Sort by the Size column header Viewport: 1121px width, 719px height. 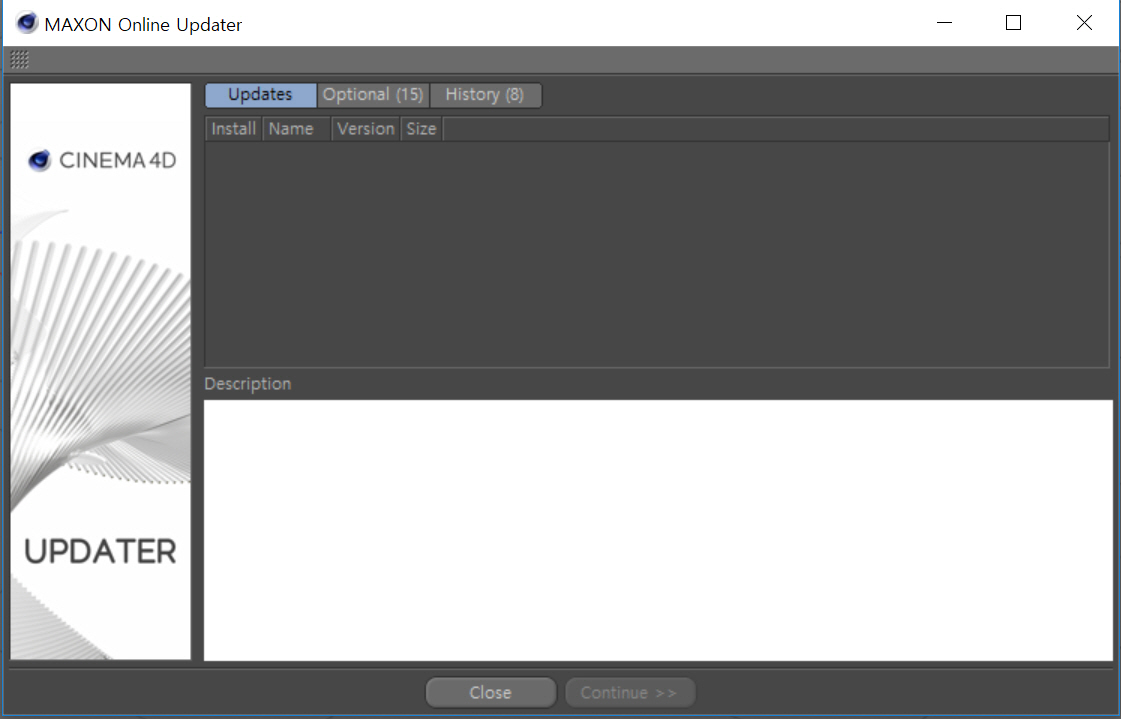(422, 129)
